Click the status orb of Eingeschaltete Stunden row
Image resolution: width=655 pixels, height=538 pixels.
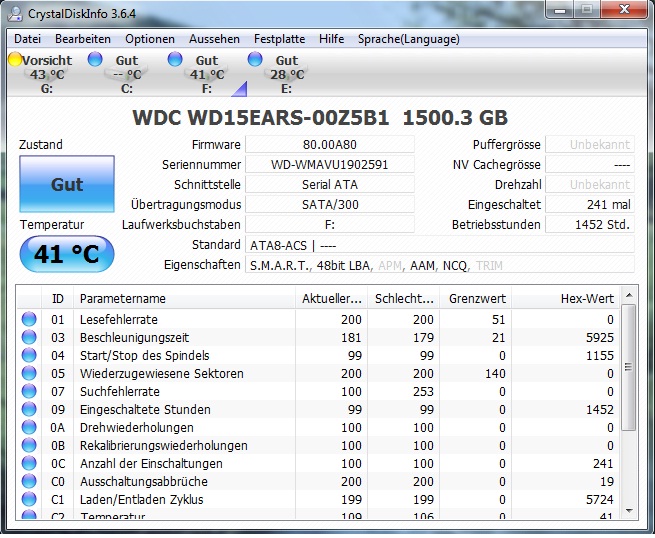29,409
